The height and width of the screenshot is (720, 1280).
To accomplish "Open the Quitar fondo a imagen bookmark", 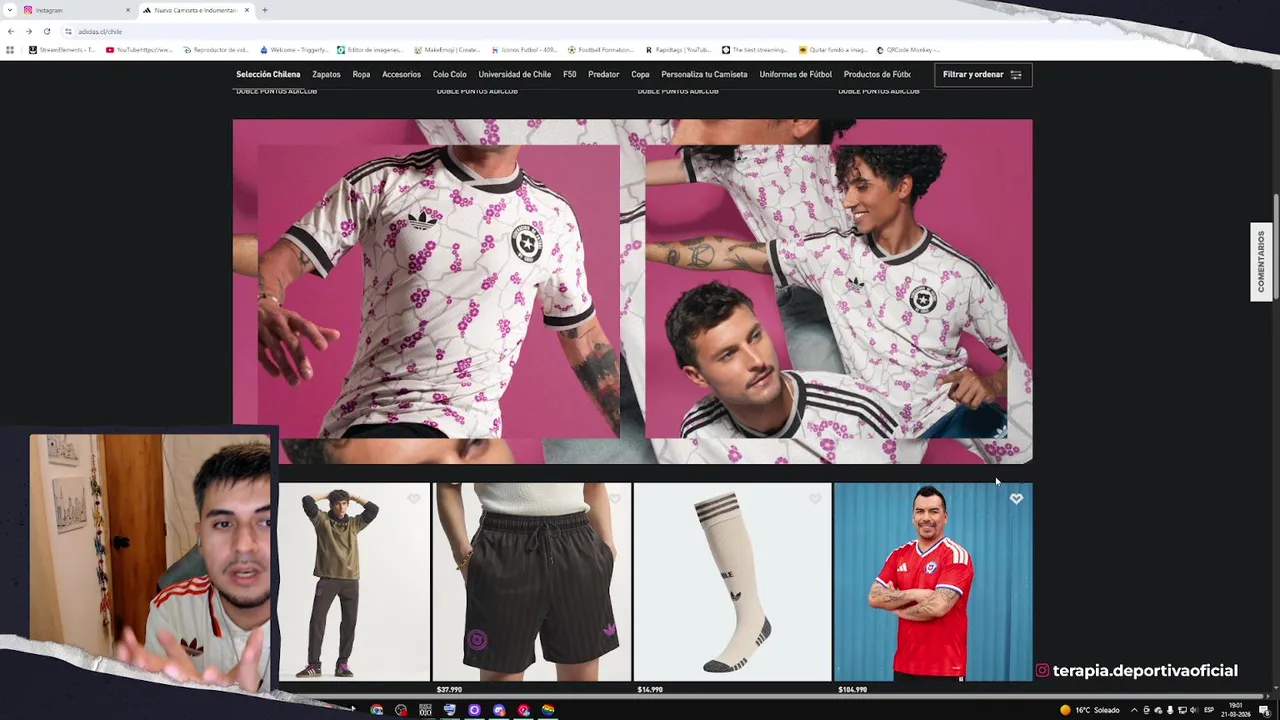I will tap(832, 50).
